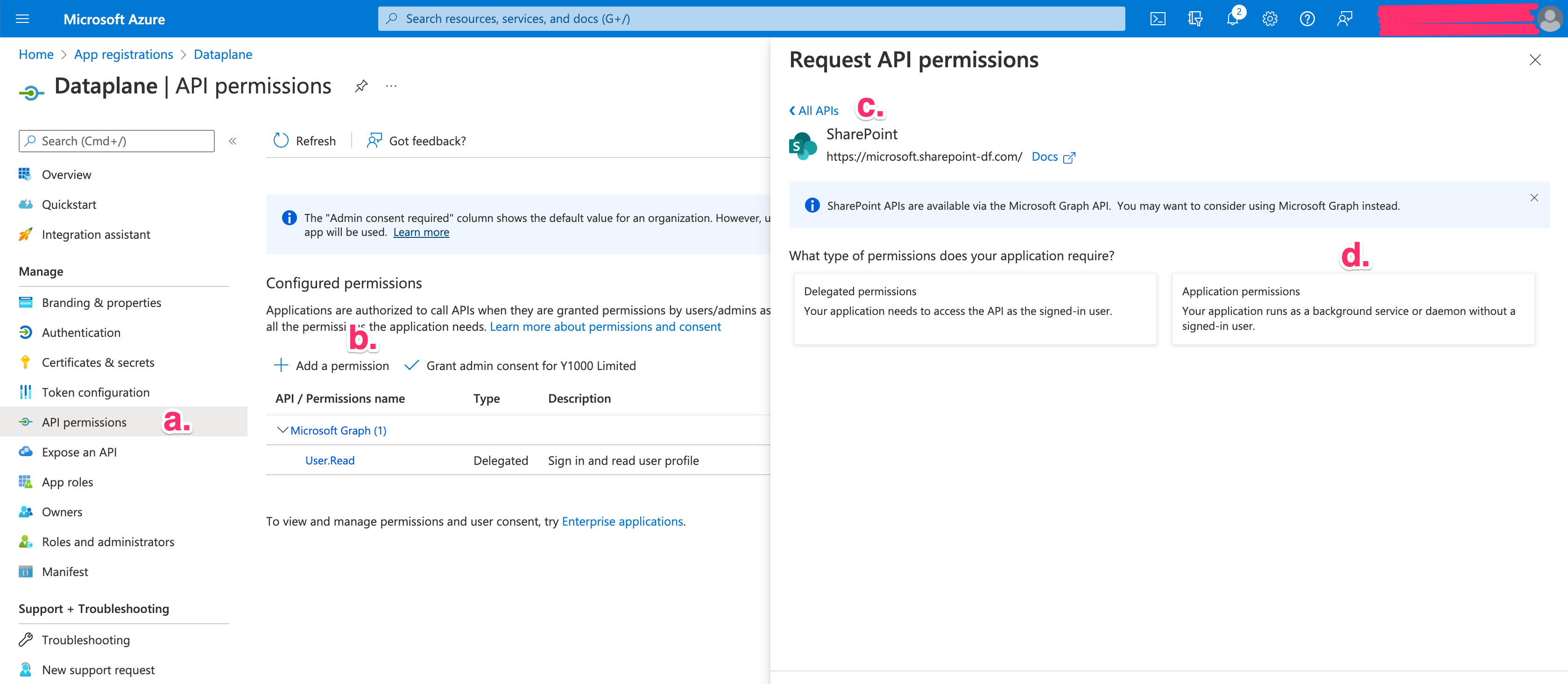1568x684 pixels.
Task: Open the Enterprise applications link
Action: click(622, 521)
